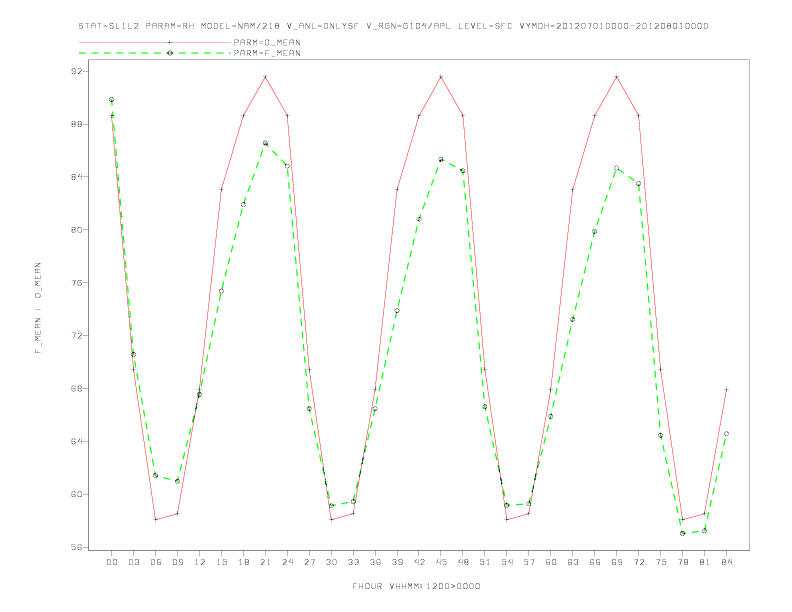The height and width of the screenshot is (612, 792).
Task: Click x-axis tick label 39
Action: click(397, 562)
